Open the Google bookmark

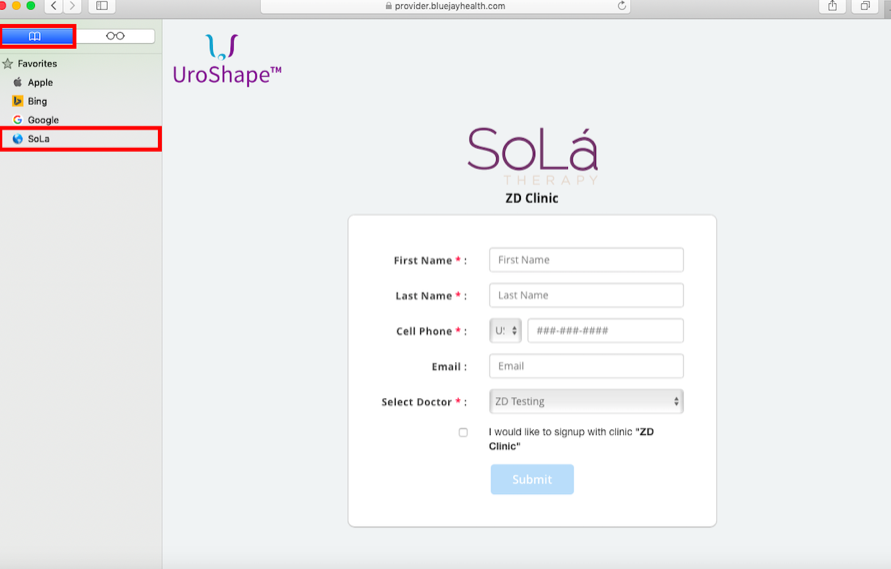pos(36,120)
